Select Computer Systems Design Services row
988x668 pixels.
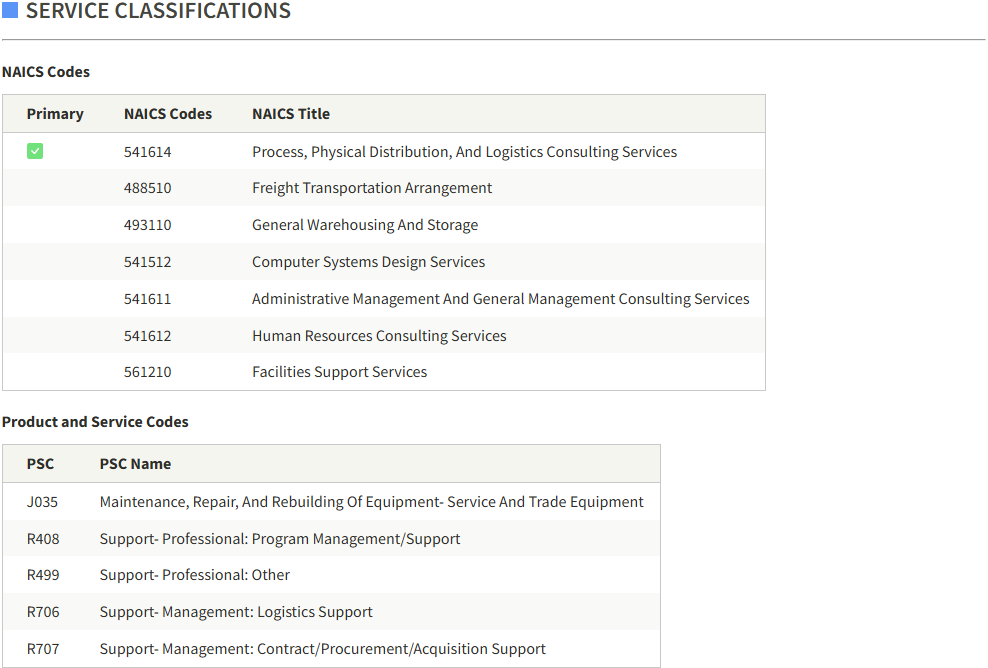click(384, 262)
